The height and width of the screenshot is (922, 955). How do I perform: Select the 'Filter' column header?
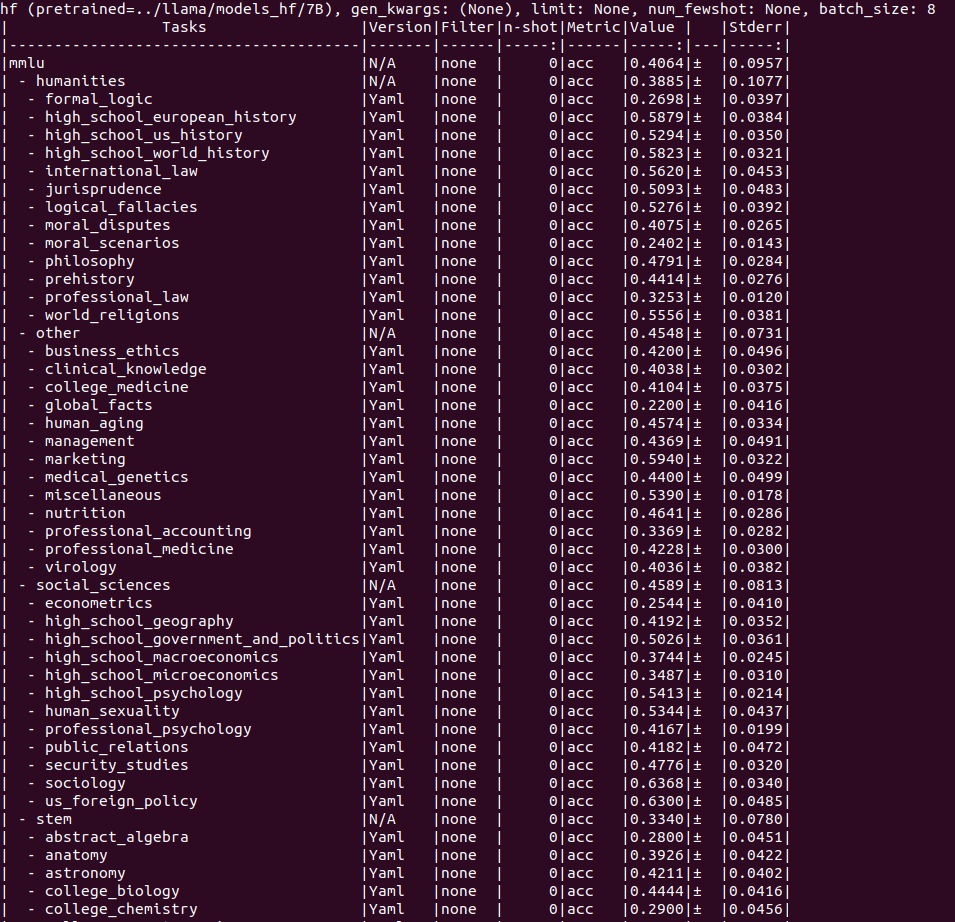[x=468, y=27]
